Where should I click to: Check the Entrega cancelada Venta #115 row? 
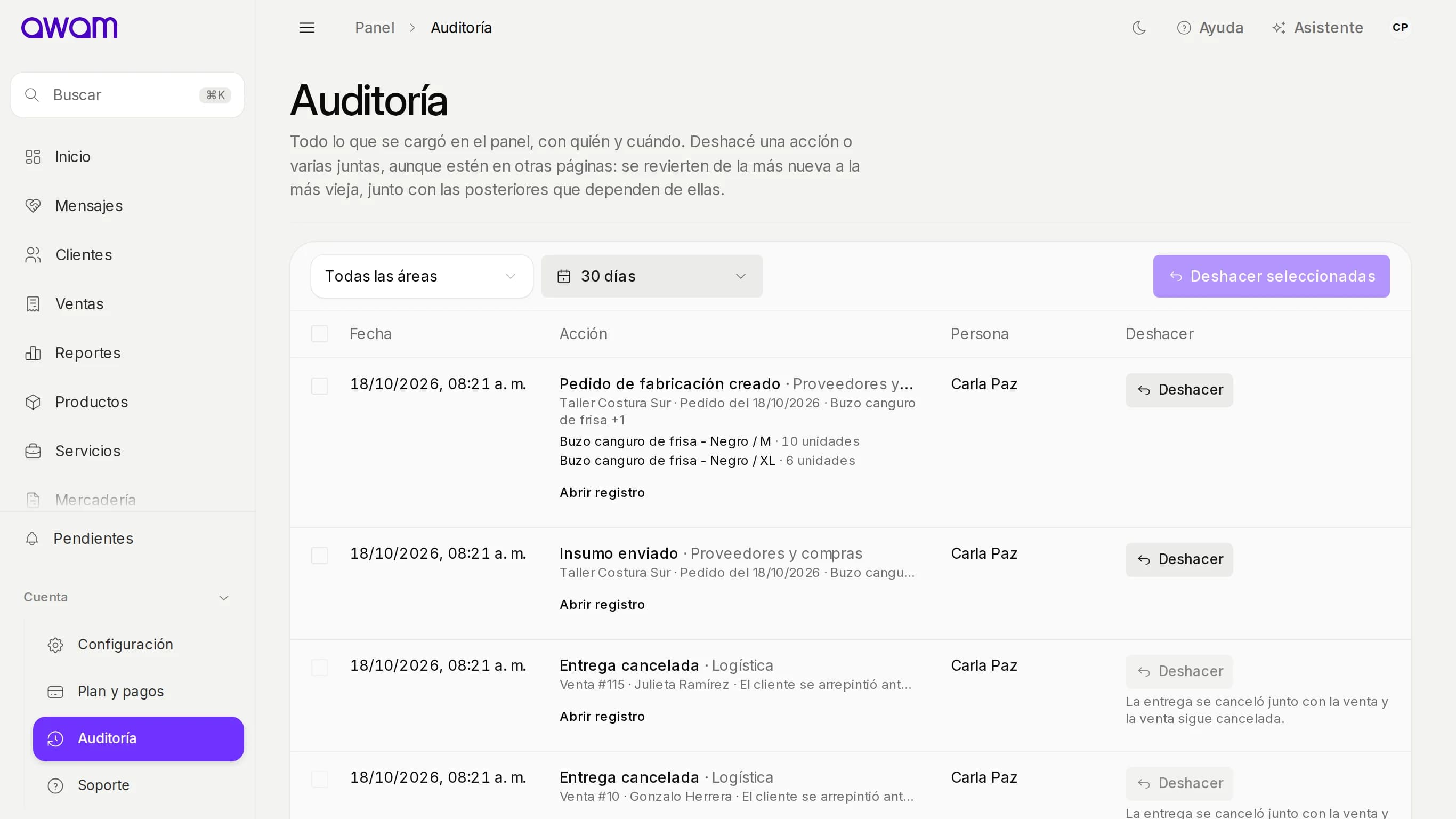pos(320,668)
